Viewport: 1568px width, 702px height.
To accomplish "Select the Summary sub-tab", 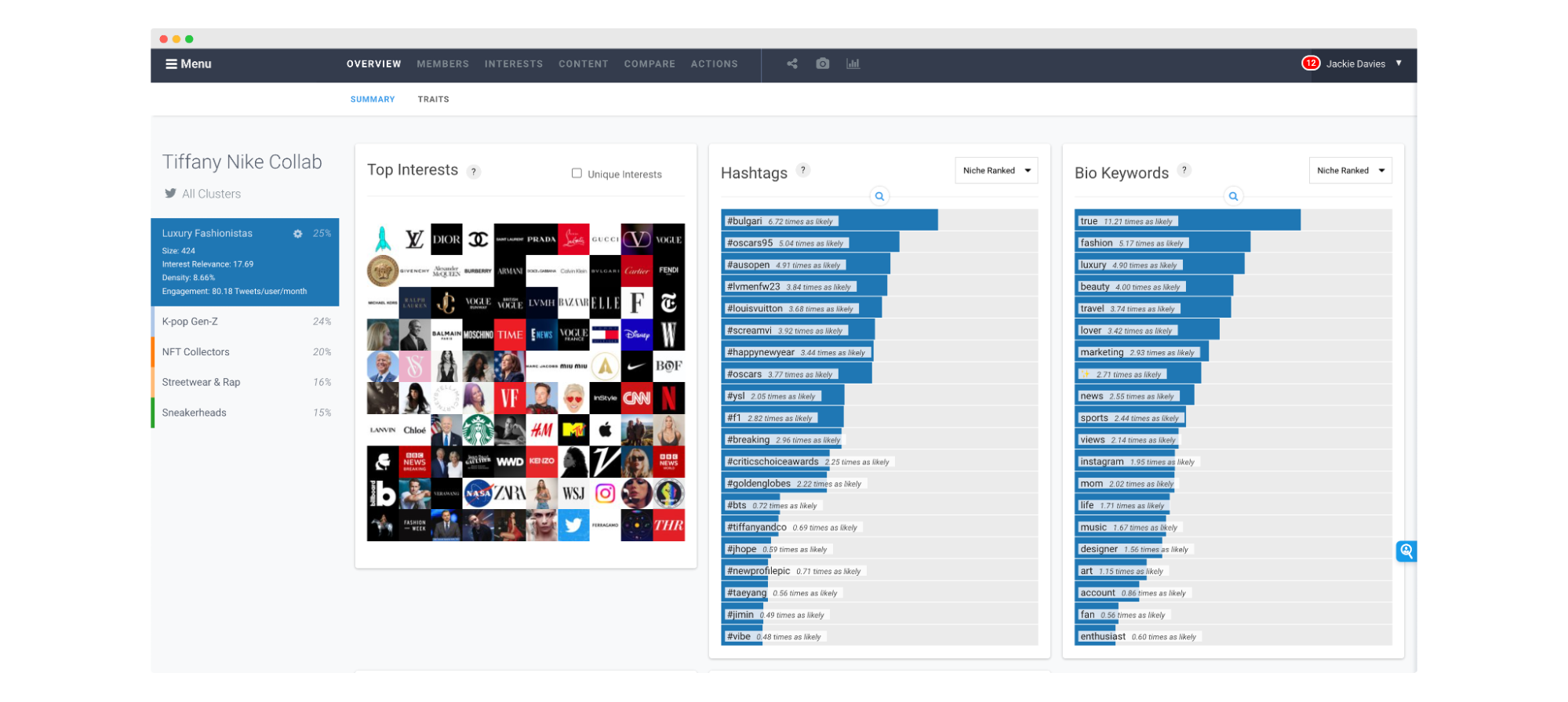I will [373, 100].
